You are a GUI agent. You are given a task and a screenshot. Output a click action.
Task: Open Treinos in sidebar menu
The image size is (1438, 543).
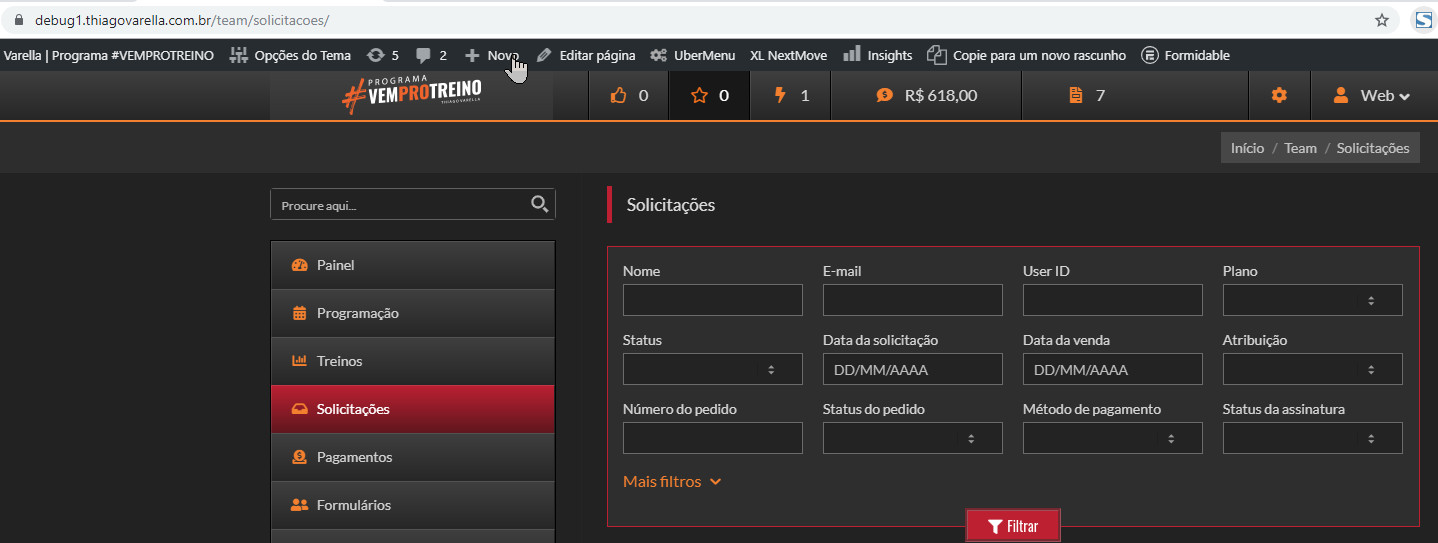pyautogui.click(x=412, y=361)
